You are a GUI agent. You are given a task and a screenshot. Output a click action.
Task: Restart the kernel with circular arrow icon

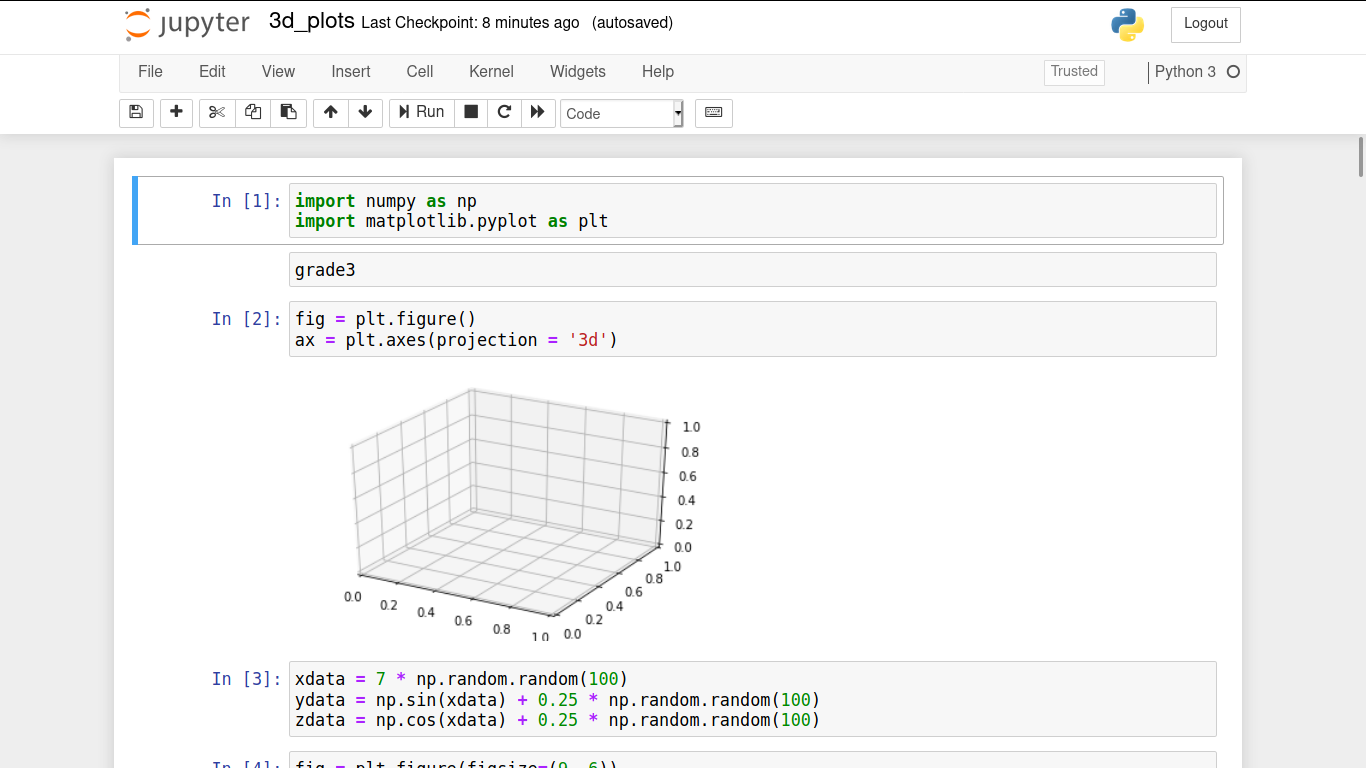coord(504,113)
